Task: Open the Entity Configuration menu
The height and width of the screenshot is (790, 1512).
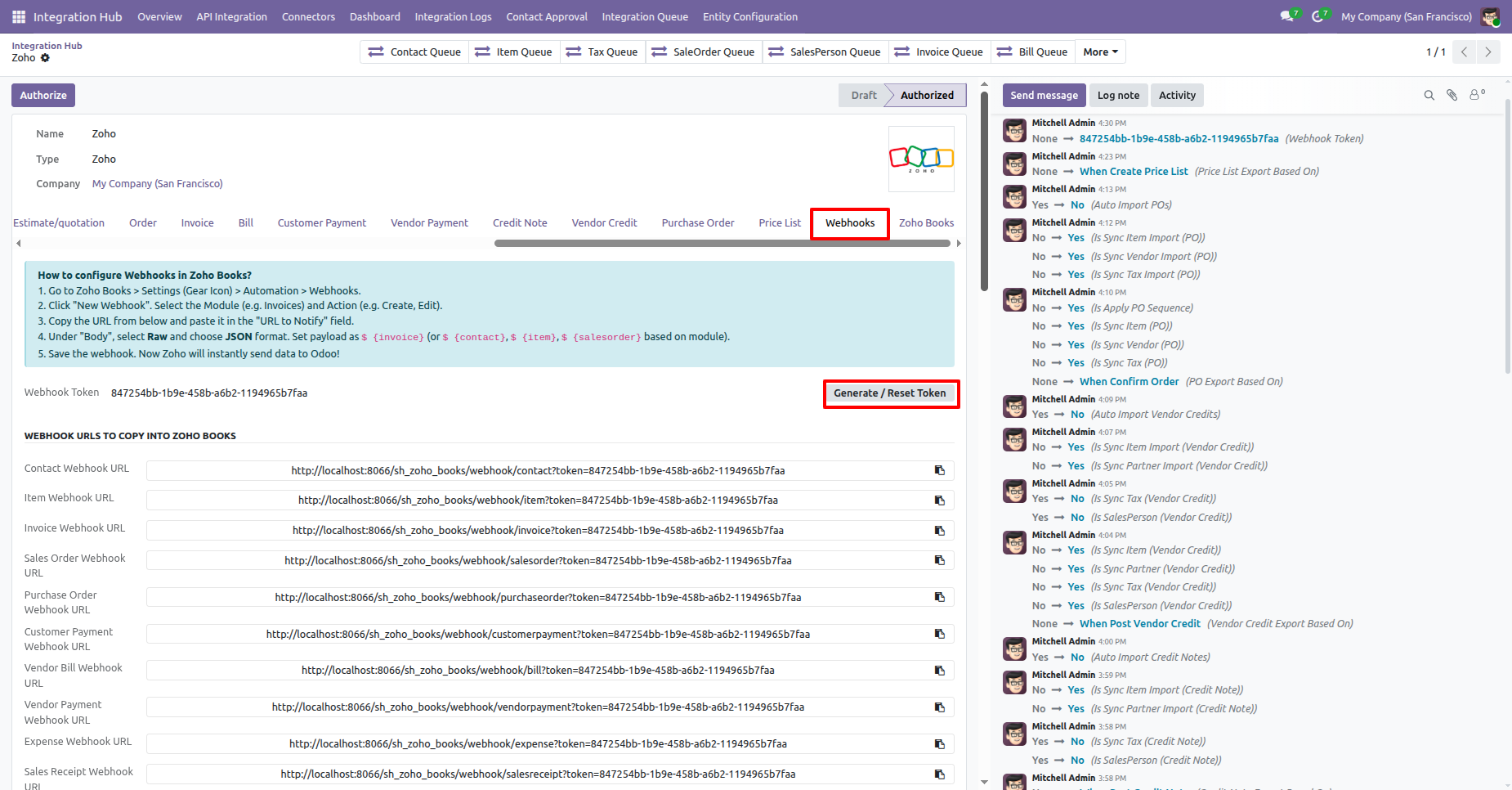Action: (750, 16)
